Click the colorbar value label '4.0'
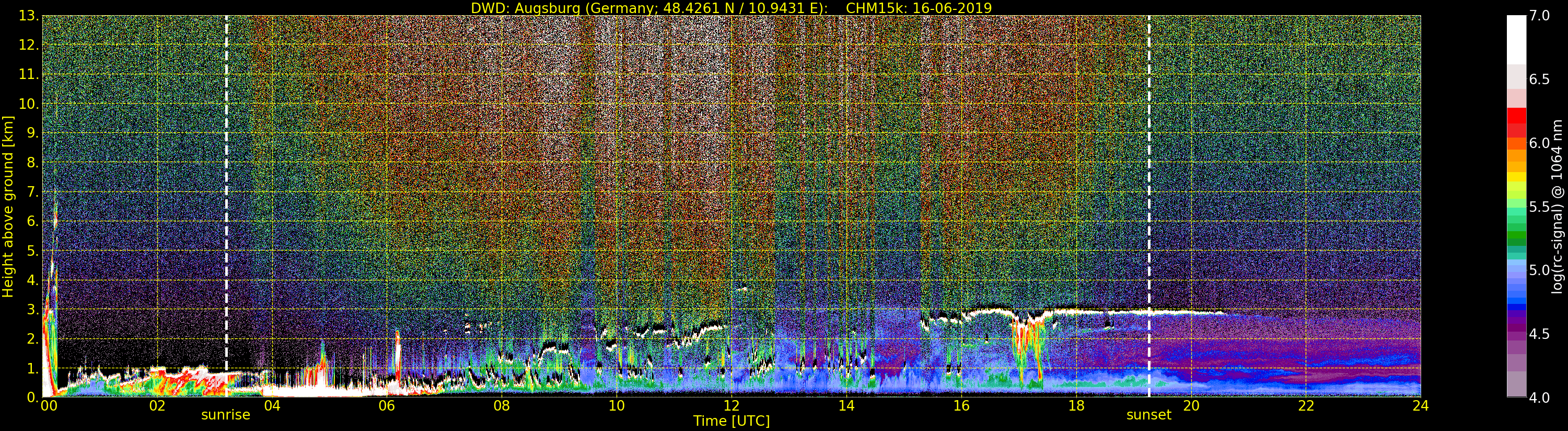This screenshot has width=1568, height=431. coord(1539,398)
